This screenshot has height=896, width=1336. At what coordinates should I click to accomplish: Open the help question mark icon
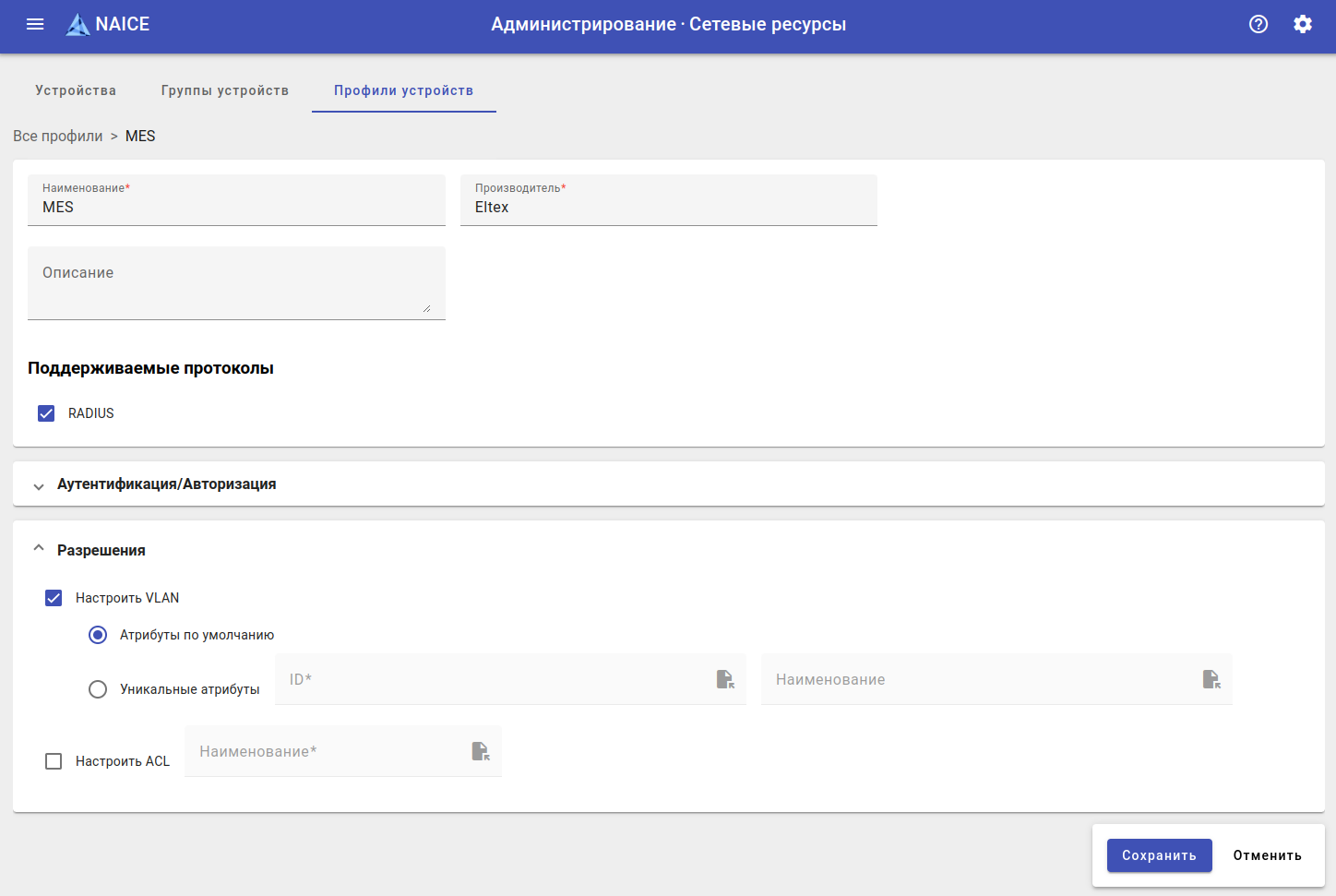click(1258, 24)
